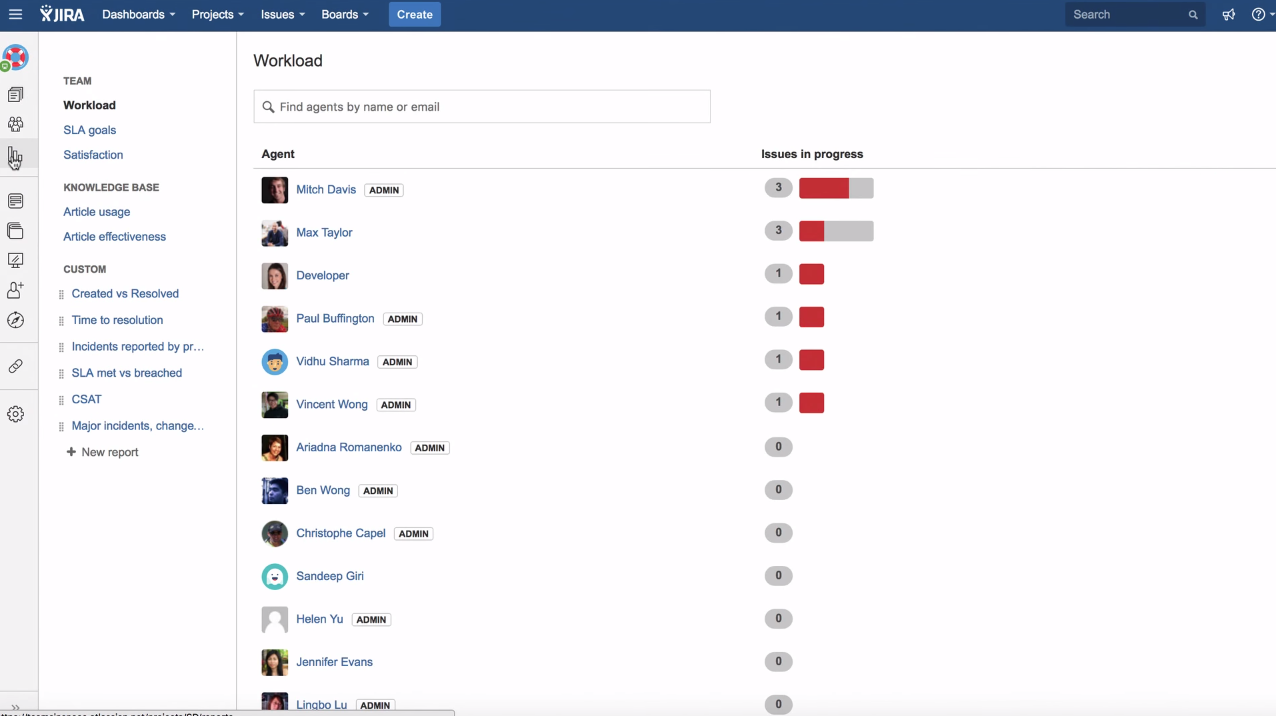This screenshot has height=716, width=1276.
Task: Open the Boards dropdown menu
Action: pyautogui.click(x=345, y=15)
